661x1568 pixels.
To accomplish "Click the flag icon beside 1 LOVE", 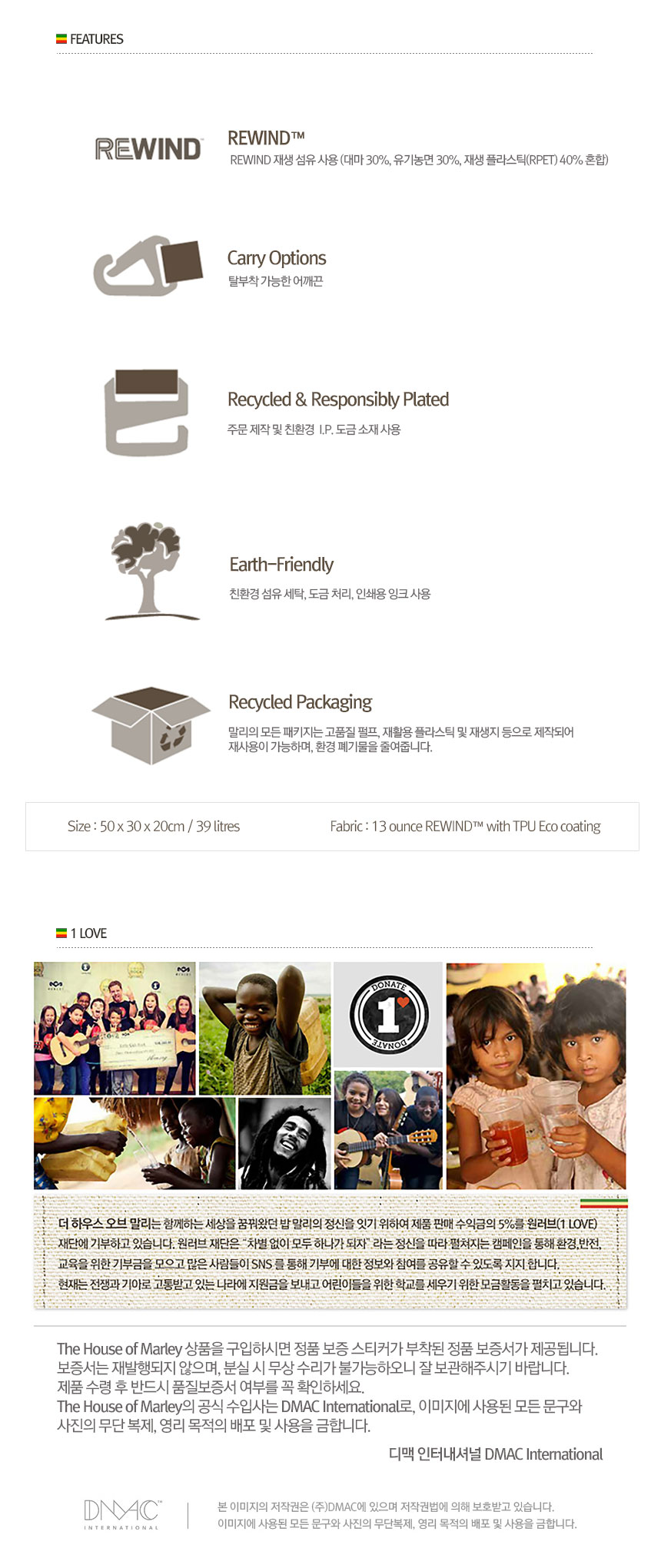I will (x=61, y=933).
